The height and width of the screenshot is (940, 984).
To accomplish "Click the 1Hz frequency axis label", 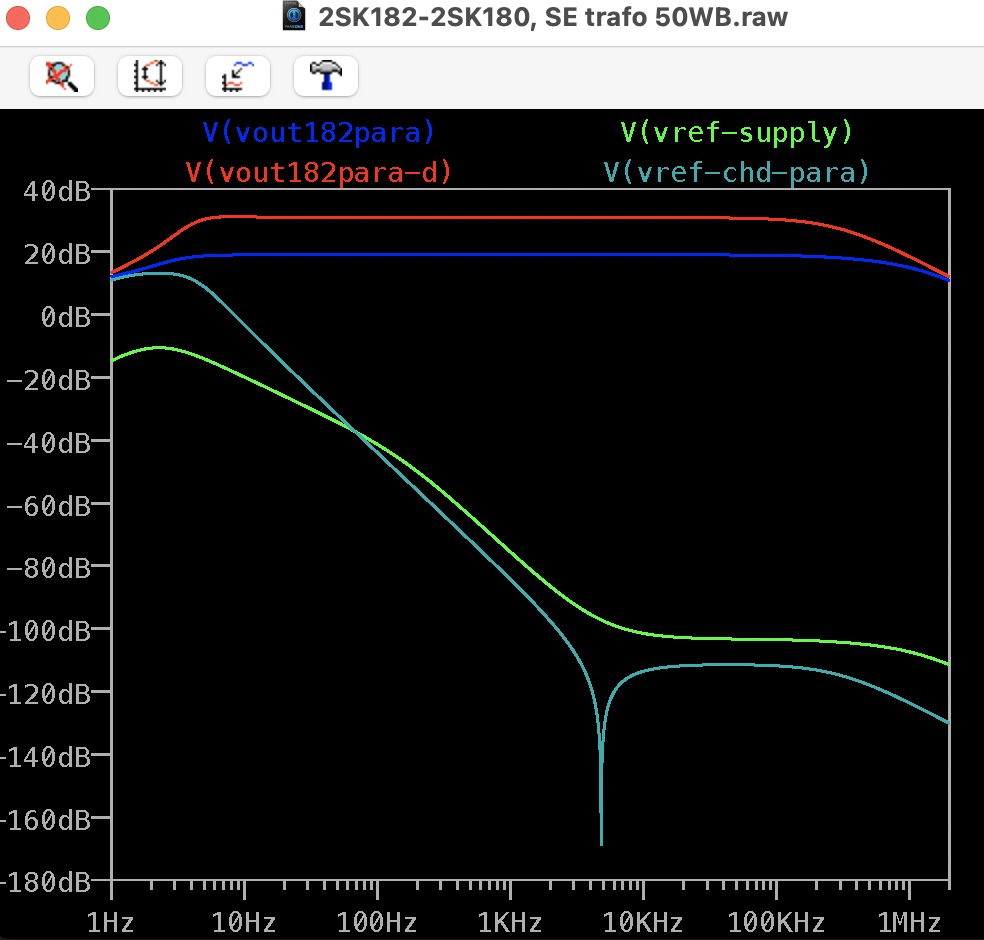I will [x=110, y=922].
